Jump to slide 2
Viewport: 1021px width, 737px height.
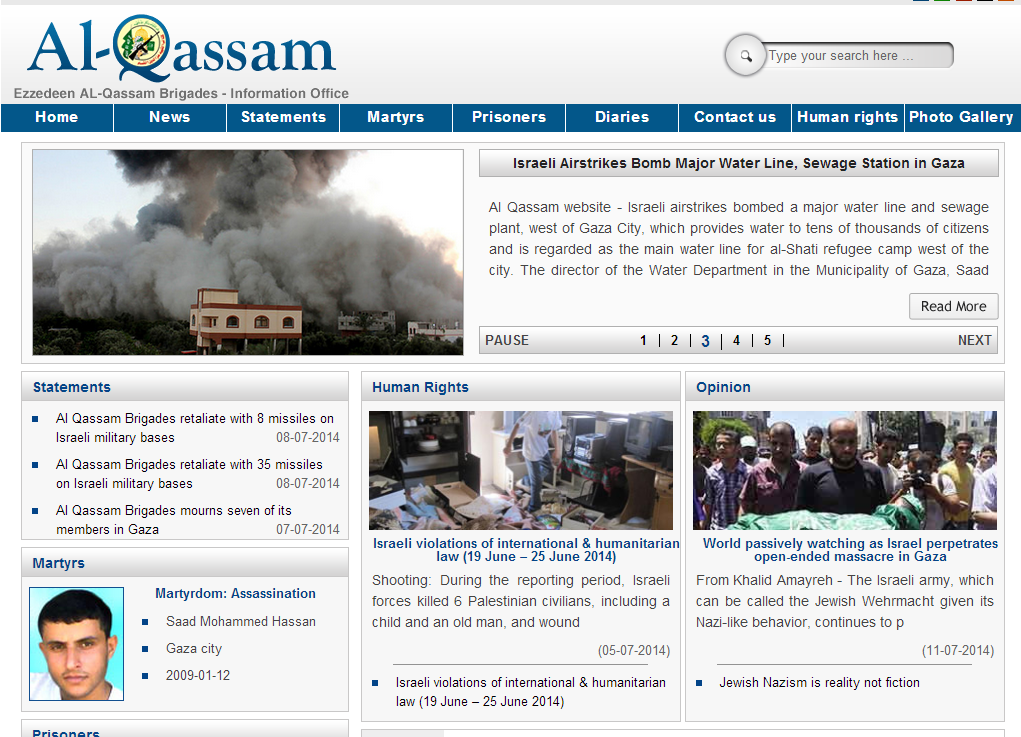[675, 341]
